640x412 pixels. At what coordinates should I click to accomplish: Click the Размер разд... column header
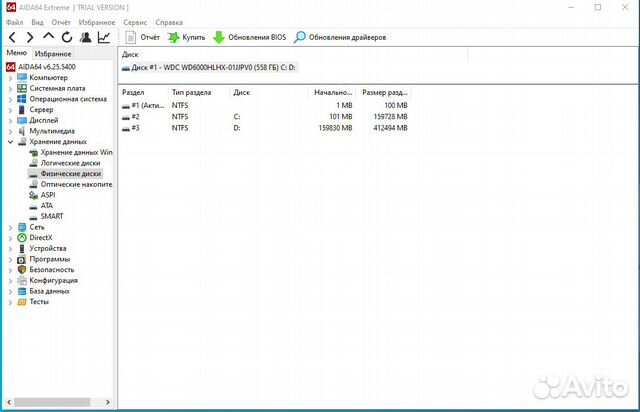(384, 93)
